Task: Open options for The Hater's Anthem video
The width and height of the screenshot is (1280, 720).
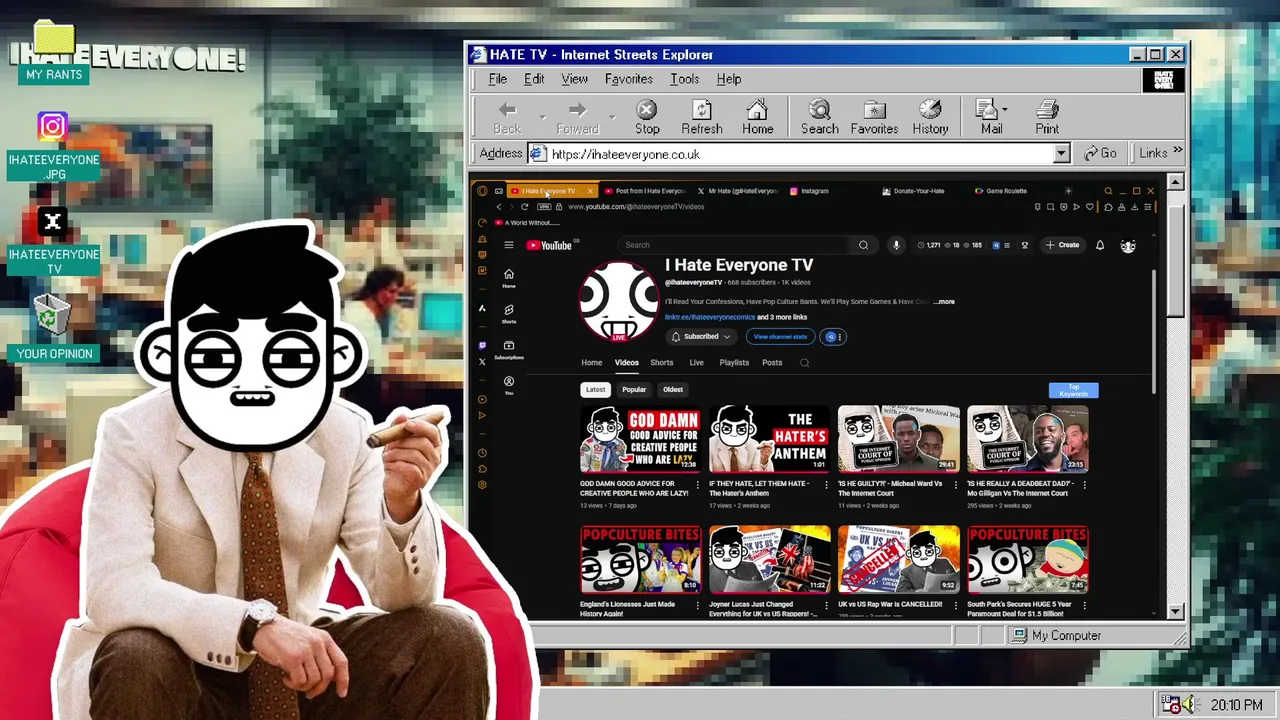Action: pos(826,485)
